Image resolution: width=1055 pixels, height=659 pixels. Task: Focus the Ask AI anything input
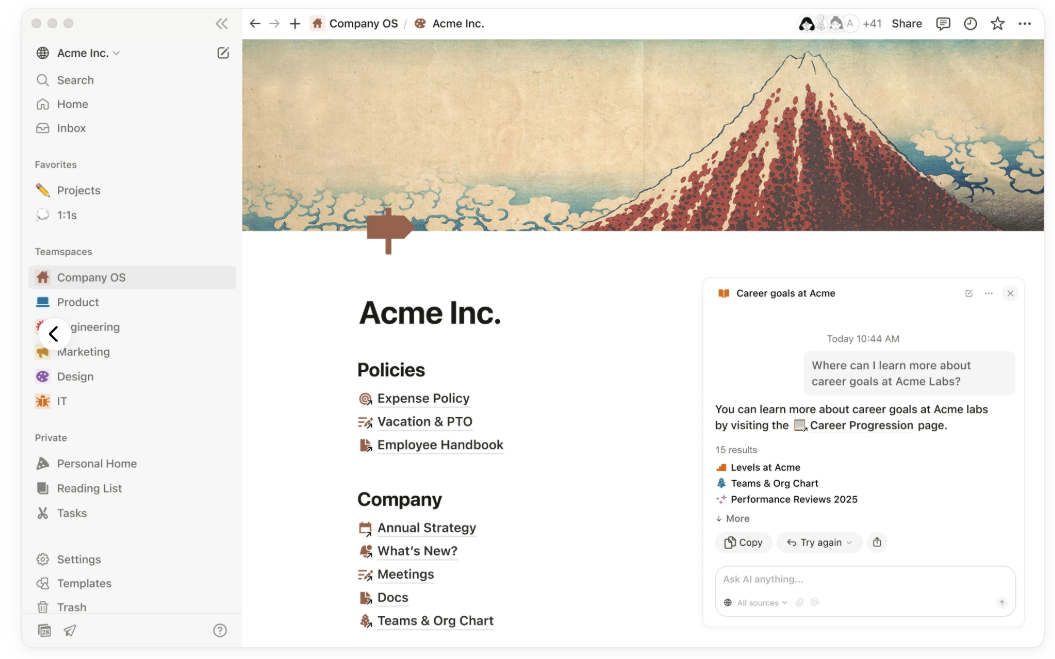865,580
